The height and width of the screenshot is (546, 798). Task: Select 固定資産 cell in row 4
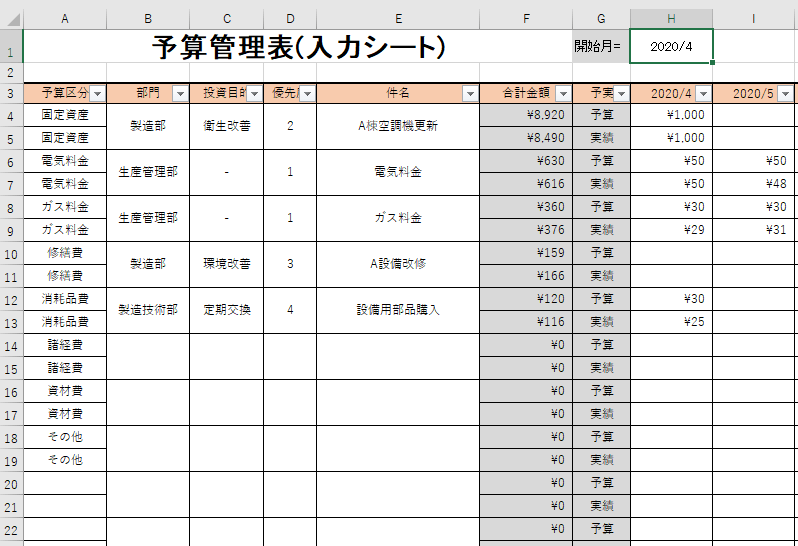tap(65, 115)
